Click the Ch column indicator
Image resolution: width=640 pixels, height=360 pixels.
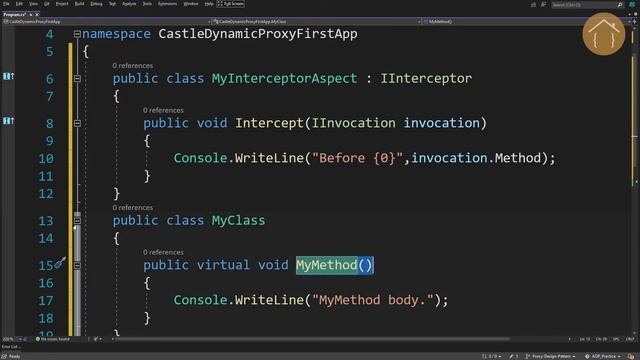click(x=601, y=339)
